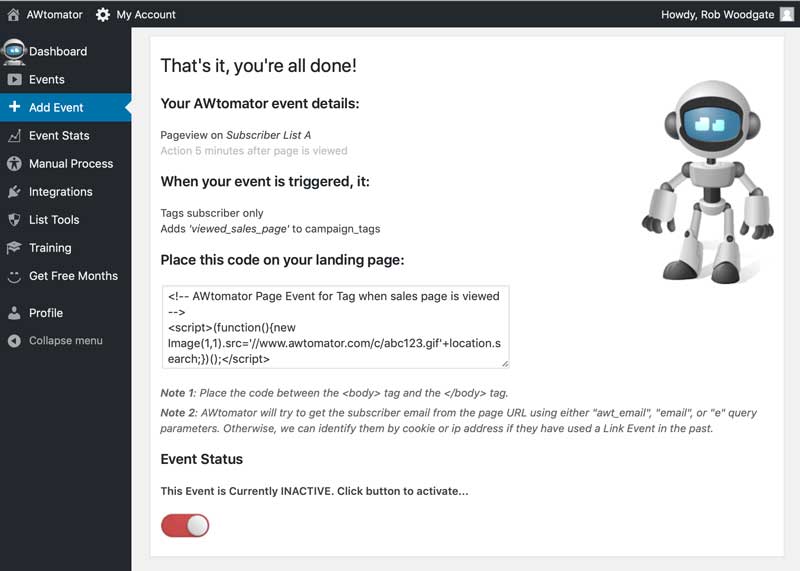800x571 pixels.
Task: Open Event Stats in sidebar
Action: pos(59,136)
